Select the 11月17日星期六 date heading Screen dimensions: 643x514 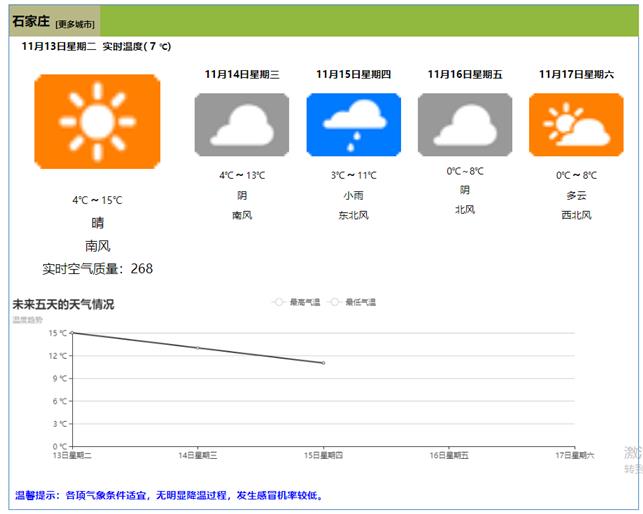click(x=576, y=74)
